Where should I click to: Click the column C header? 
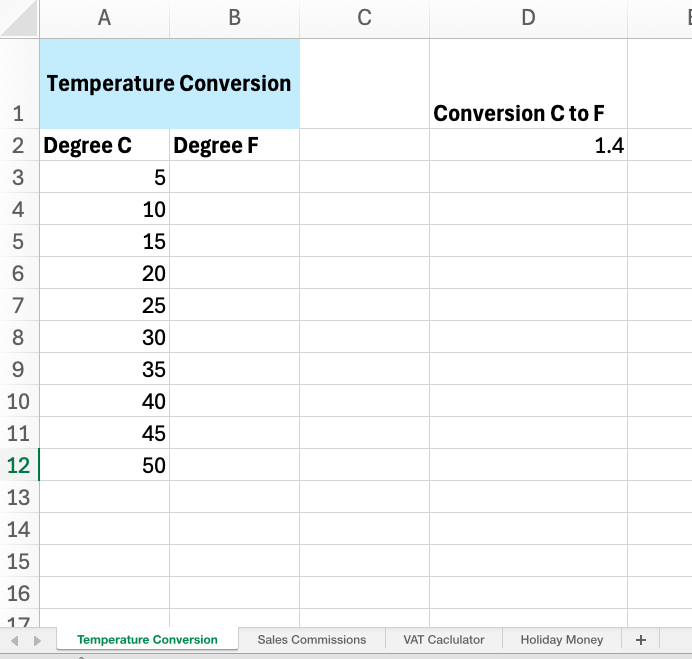(364, 17)
